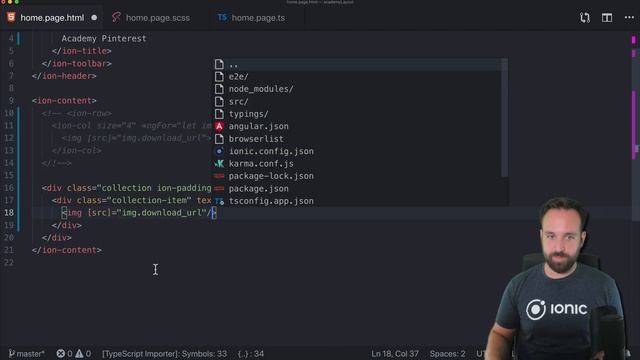Open the editor more actions menu
Screen dimensions: 640x360
click(629, 18)
